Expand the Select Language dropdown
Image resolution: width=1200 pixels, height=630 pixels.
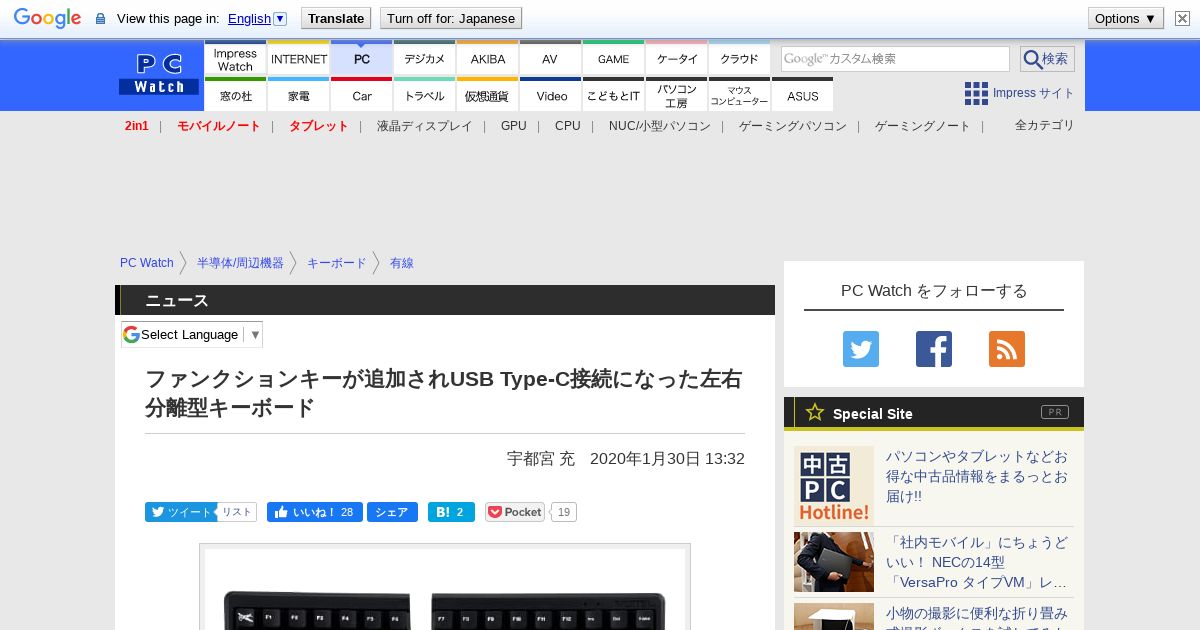192,335
